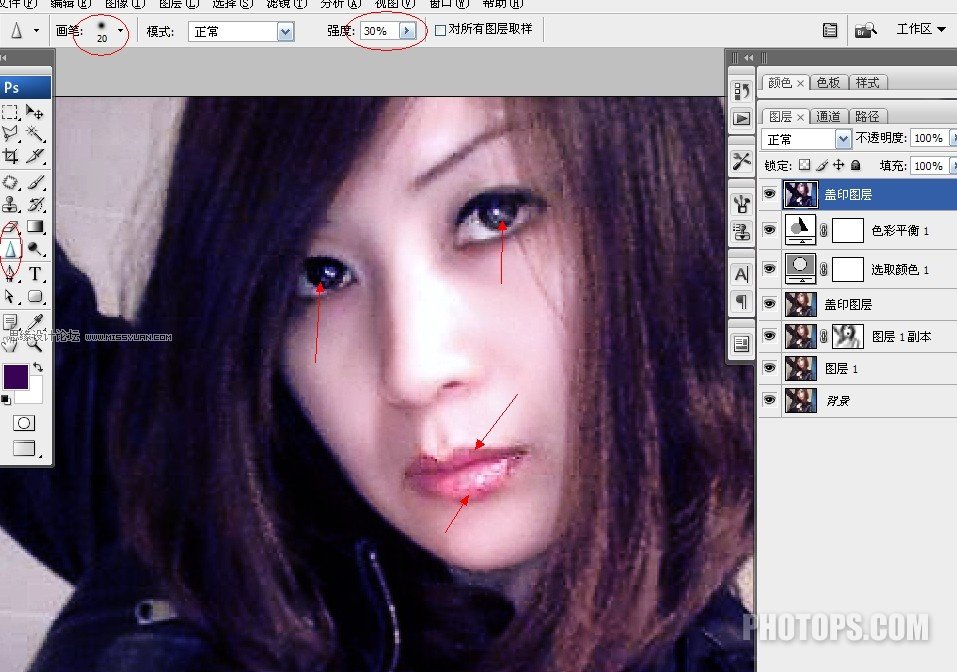Select the Eyedropper tool

35,322
